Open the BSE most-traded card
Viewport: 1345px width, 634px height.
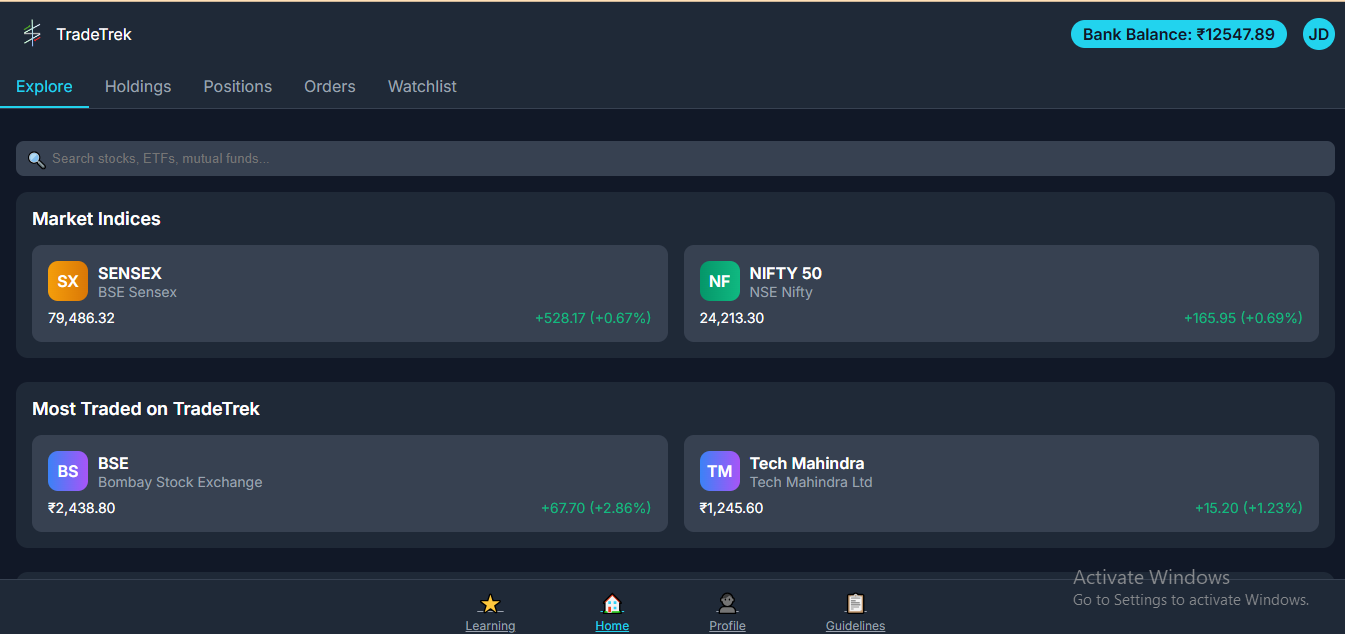point(350,484)
